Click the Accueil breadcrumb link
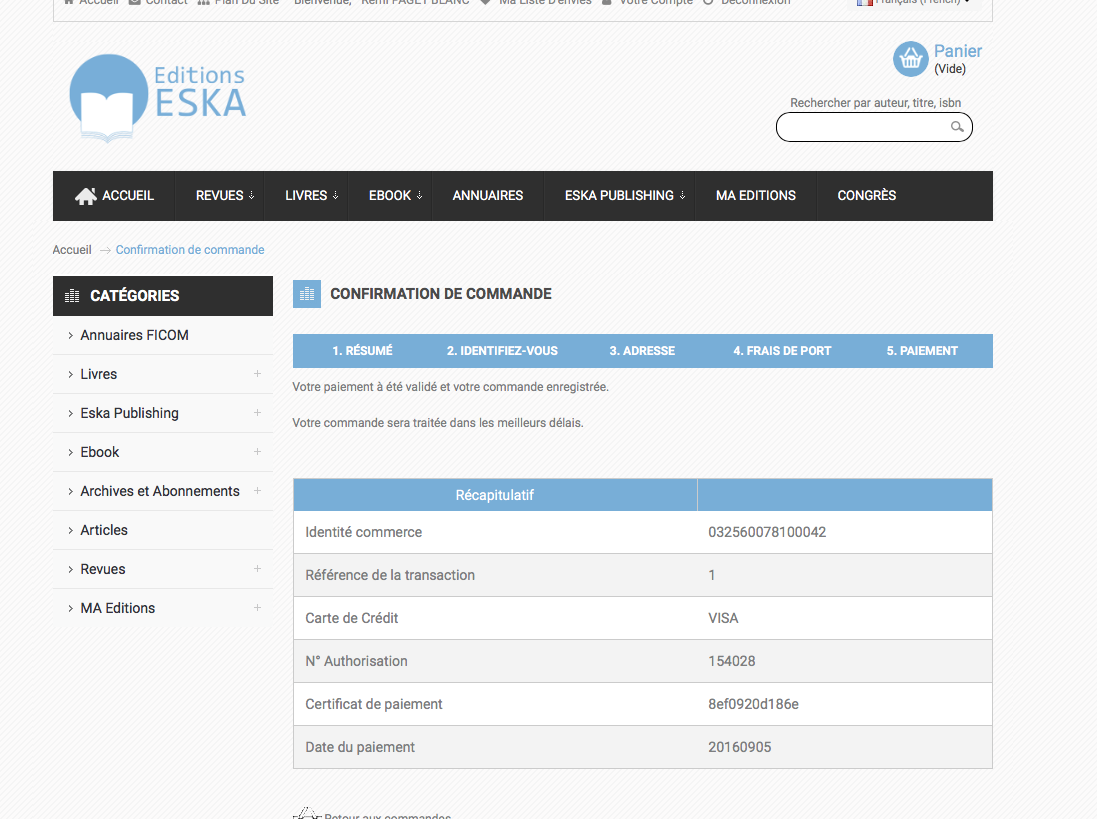The width and height of the screenshot is (1097, 819). (72, 250)
